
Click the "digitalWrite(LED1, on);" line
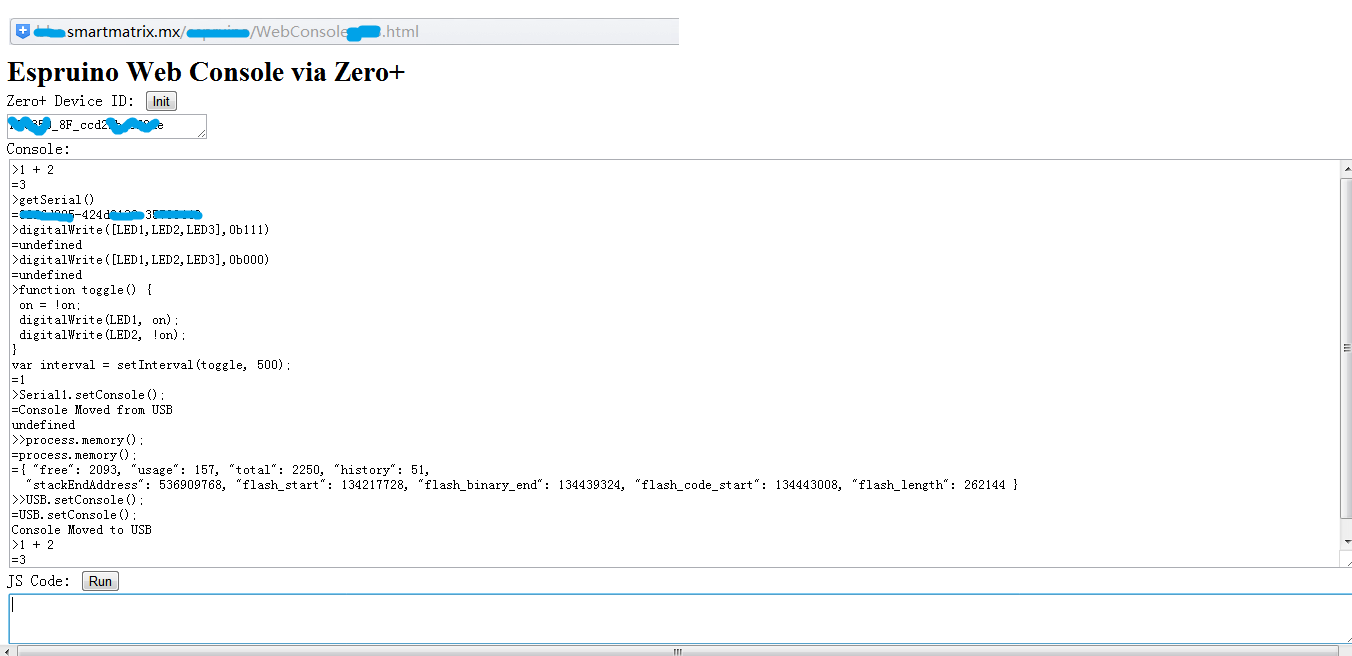point(99,320)
